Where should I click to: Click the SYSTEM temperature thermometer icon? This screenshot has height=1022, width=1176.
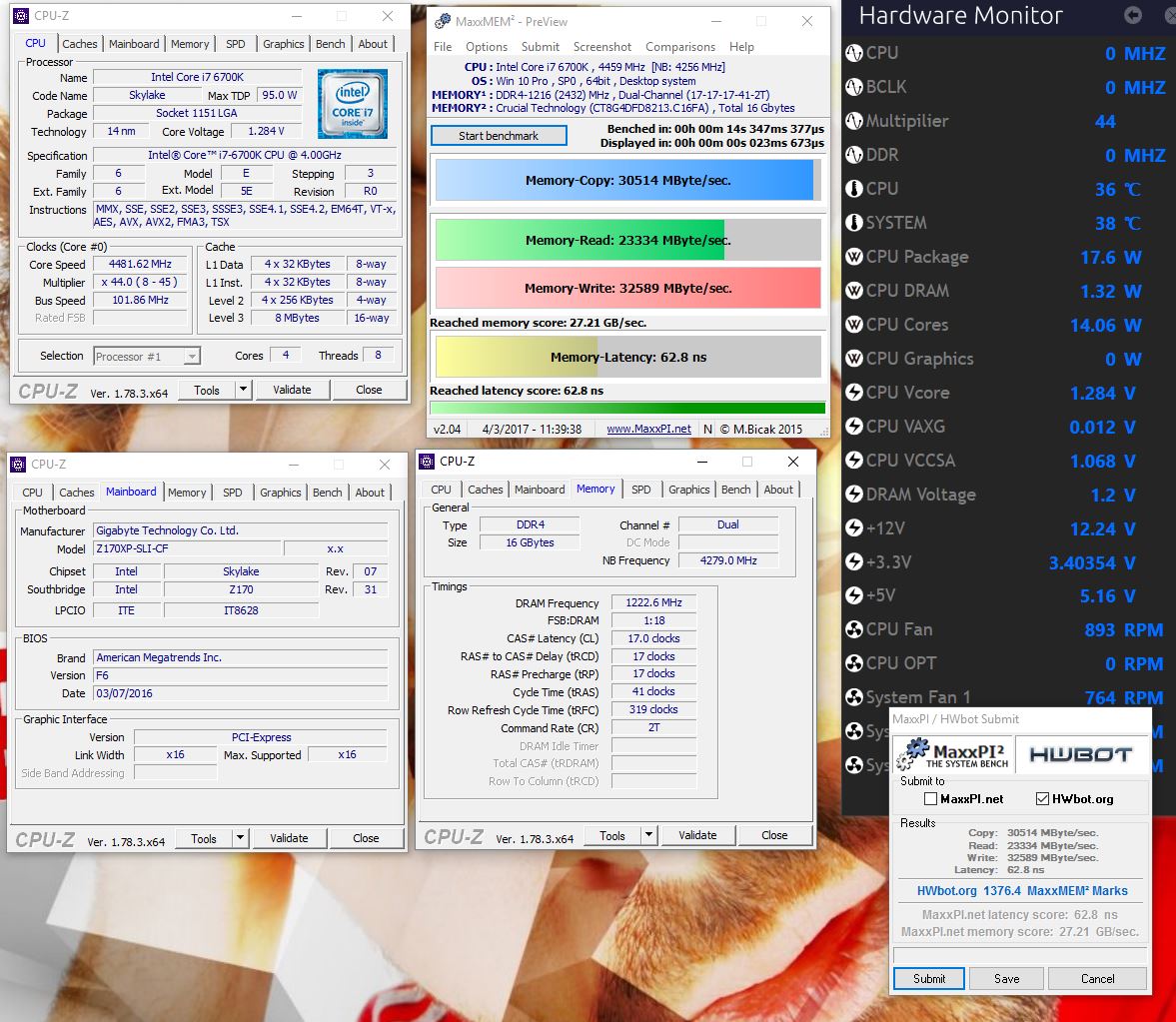pyautogui.click(x=854, y=223)
